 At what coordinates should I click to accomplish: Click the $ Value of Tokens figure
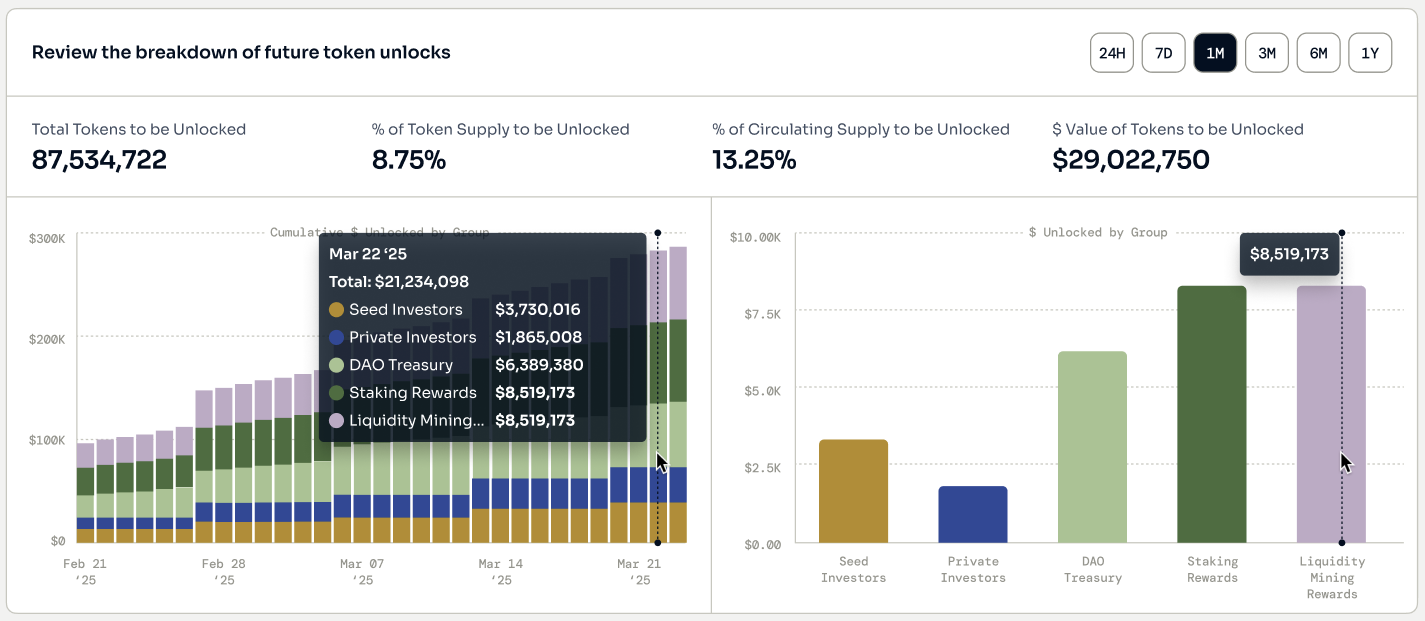tap(1130, 160)
